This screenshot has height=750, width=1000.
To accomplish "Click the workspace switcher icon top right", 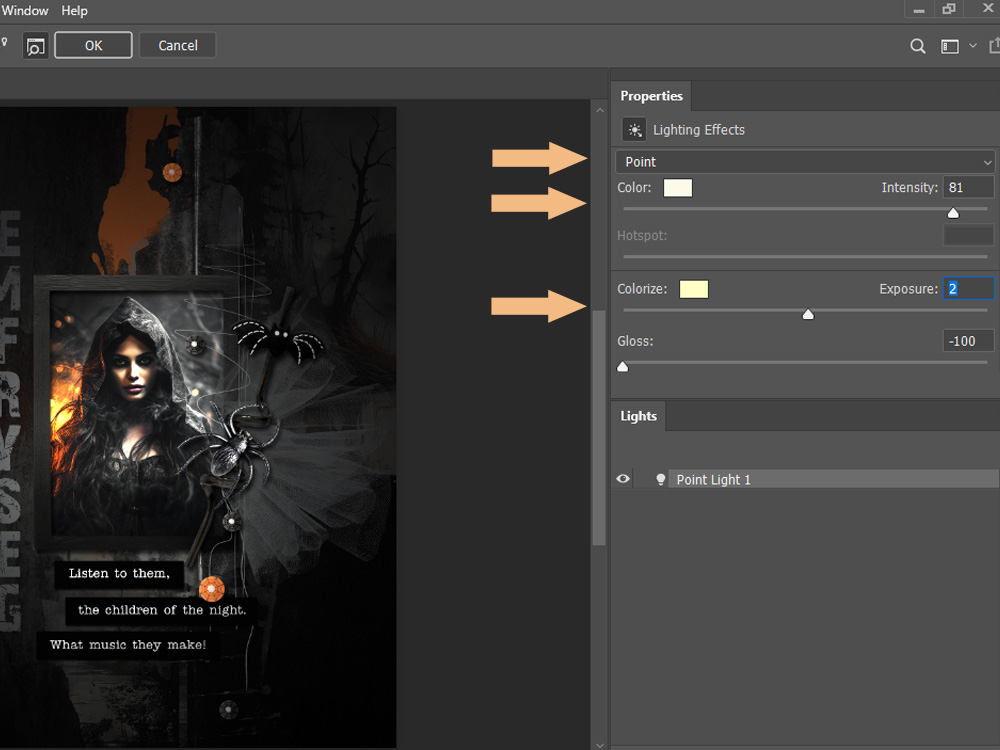I will coord(949,45).
